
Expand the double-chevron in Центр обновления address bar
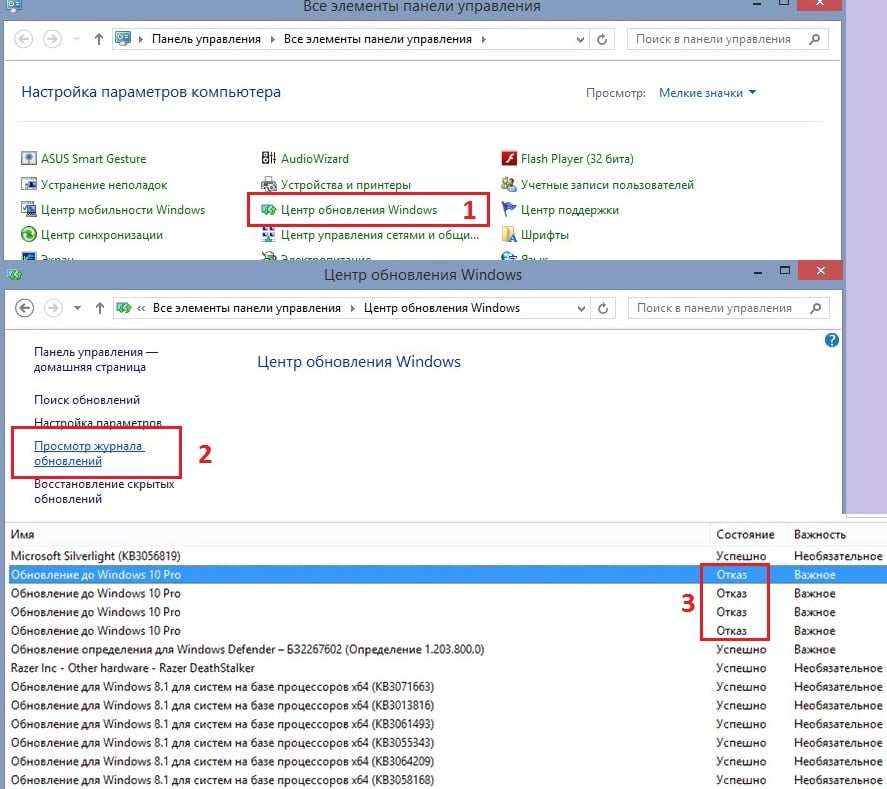click(x=141, y=308)
